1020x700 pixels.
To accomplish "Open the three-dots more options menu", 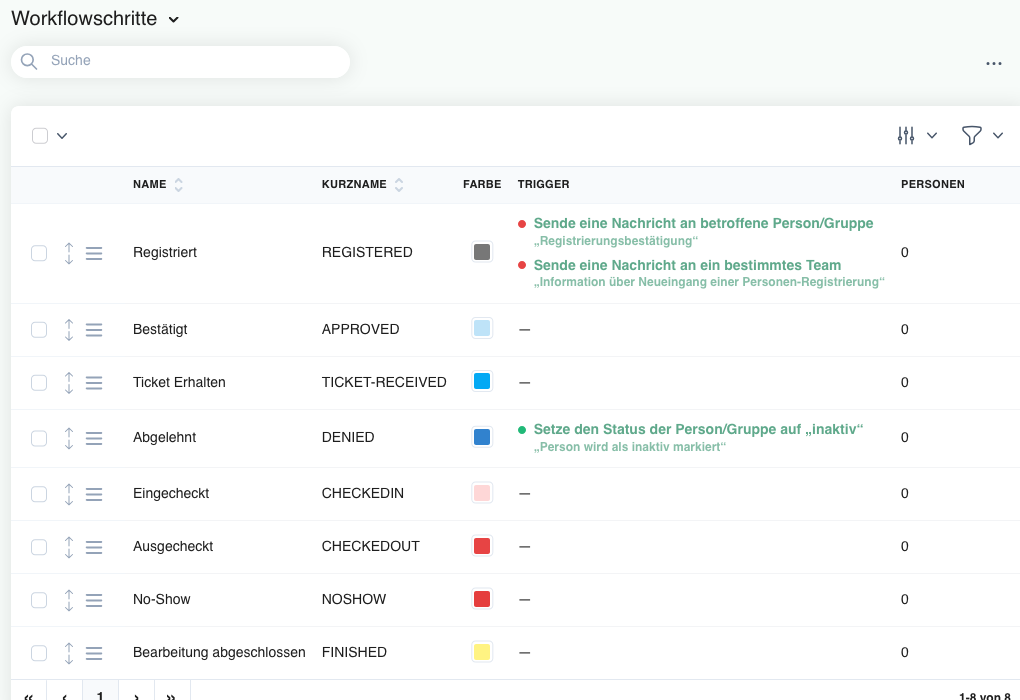I will [993, 63].
